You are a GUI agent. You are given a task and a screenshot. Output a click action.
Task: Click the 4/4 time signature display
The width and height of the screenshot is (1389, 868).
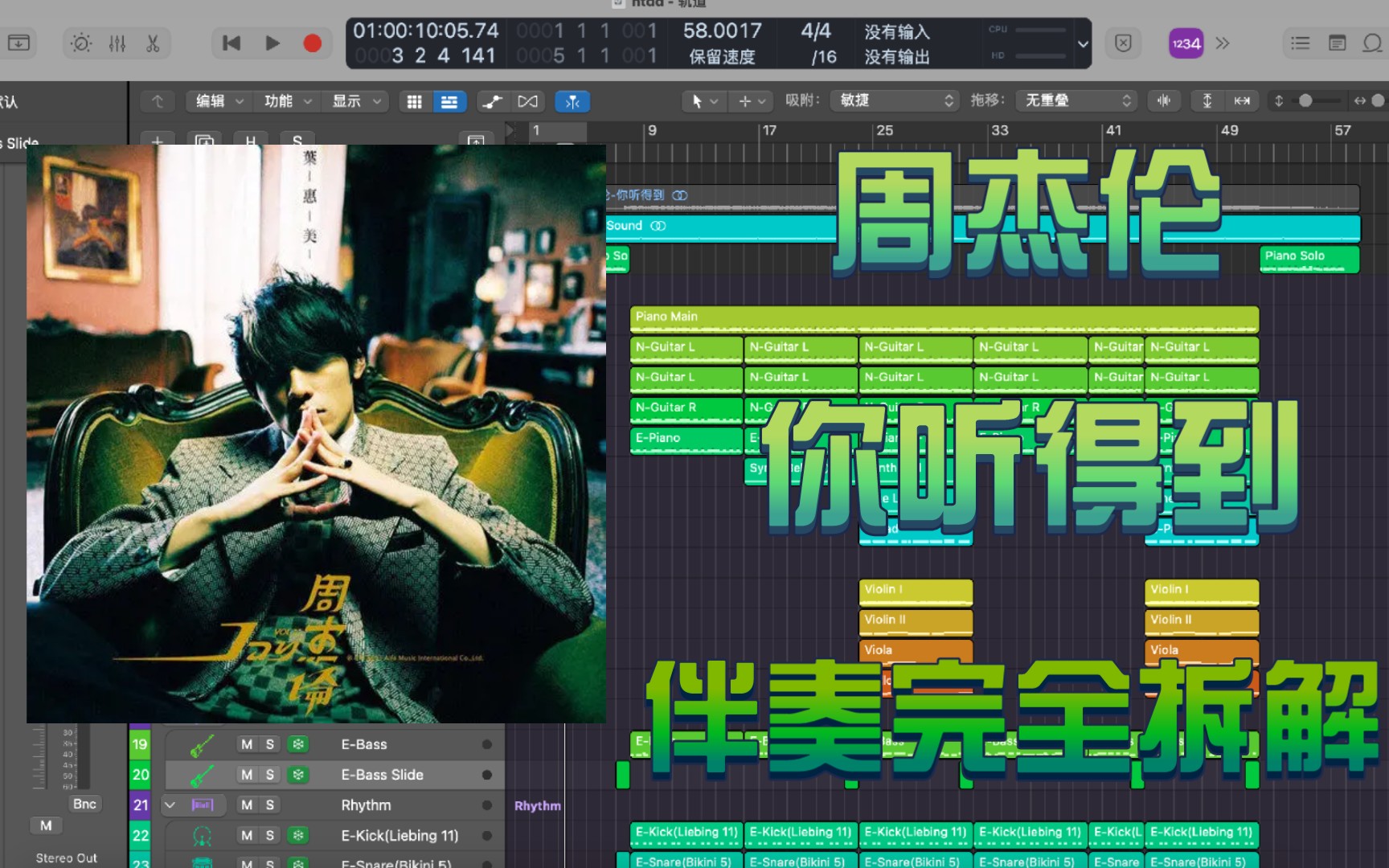pos(815,31)
